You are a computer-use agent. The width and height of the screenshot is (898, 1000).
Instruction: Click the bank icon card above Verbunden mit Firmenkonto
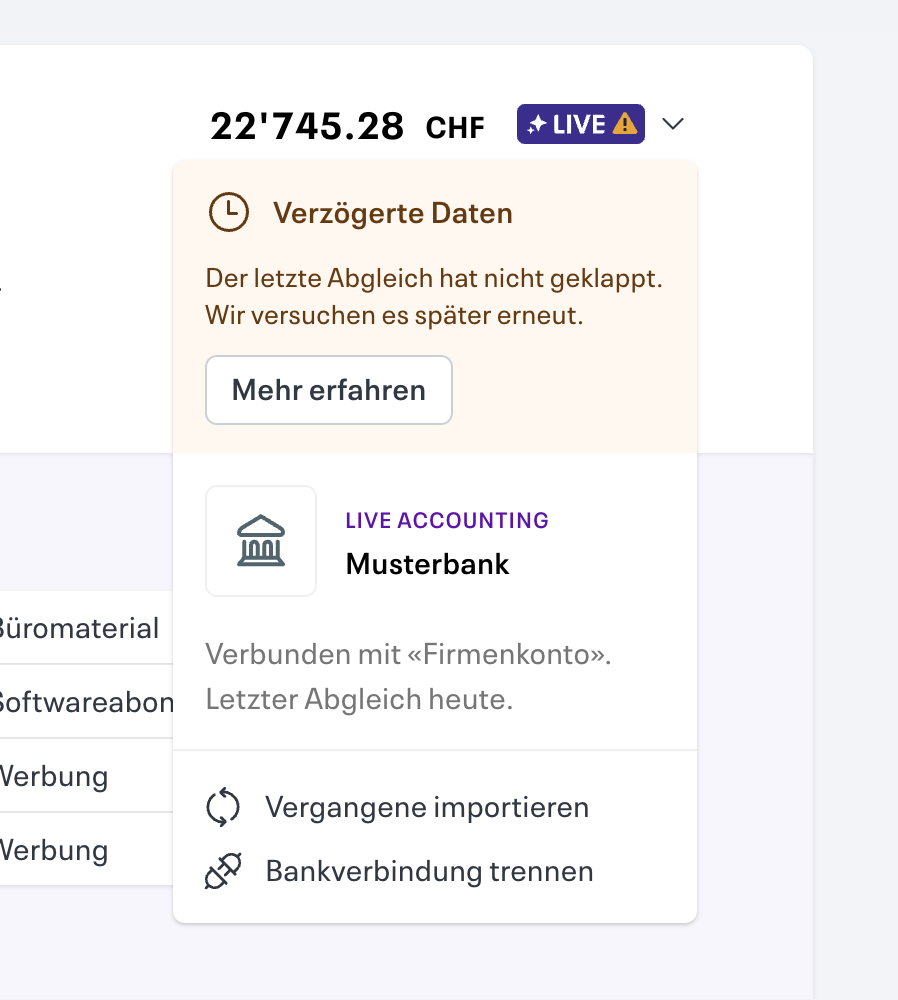(260, 540)
